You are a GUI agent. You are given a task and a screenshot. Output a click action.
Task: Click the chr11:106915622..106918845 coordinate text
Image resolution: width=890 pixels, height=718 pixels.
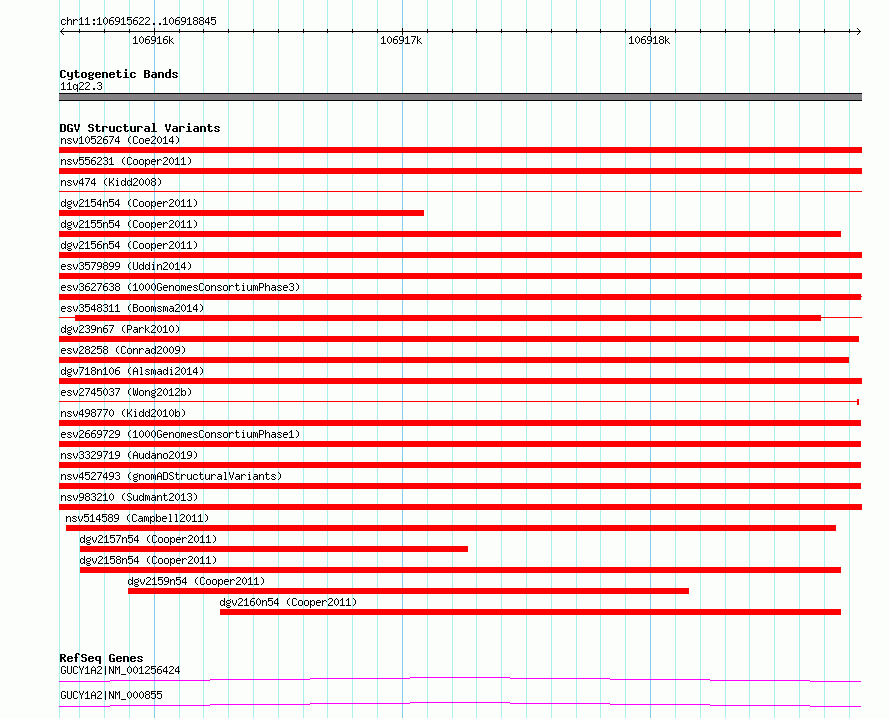click(138, 21)
